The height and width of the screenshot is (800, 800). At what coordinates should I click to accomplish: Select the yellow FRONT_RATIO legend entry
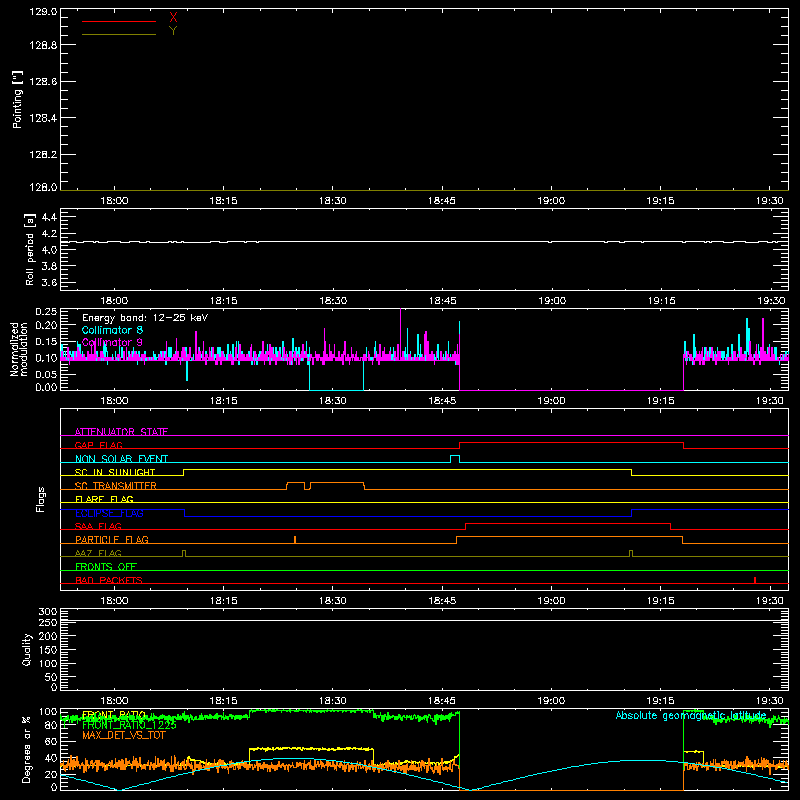[x=114, y=715]
